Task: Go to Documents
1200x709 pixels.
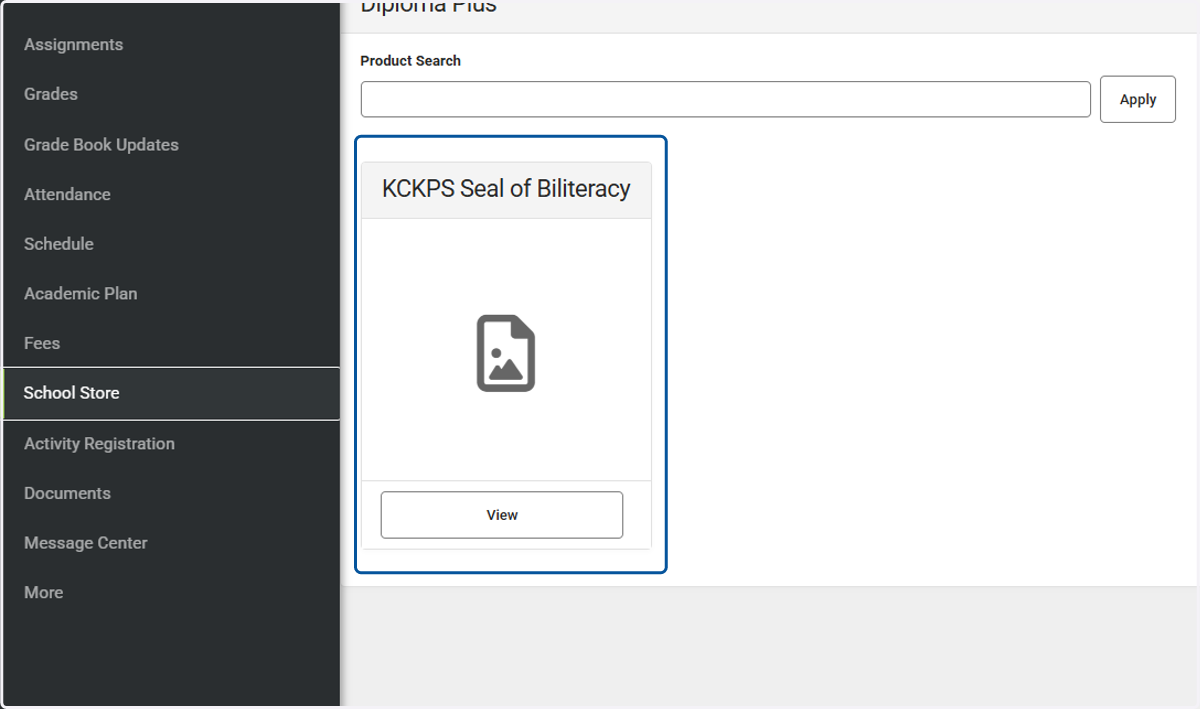Action: coord(67,494)
